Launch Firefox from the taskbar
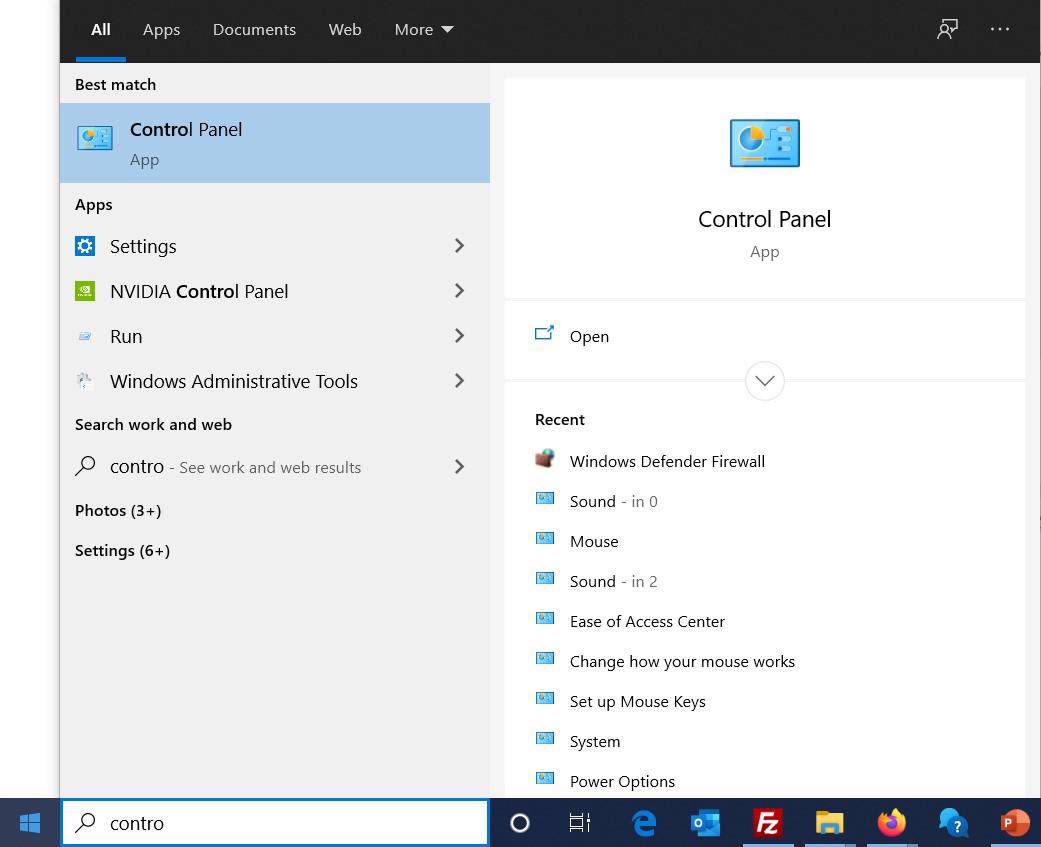Screen dimensions: 1041x847 (891, 823)
